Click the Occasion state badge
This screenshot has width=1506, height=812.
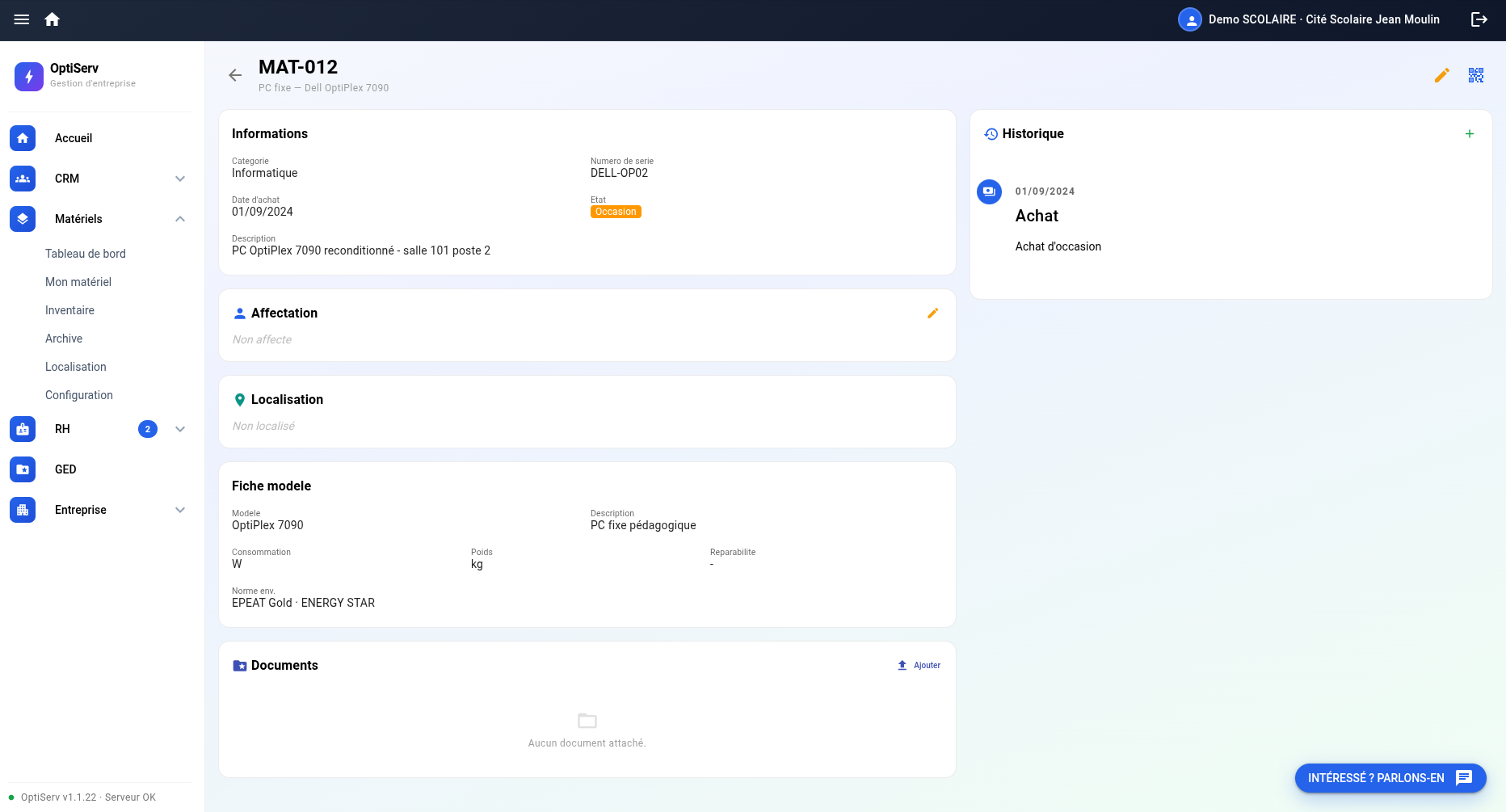tap(616, 212)
